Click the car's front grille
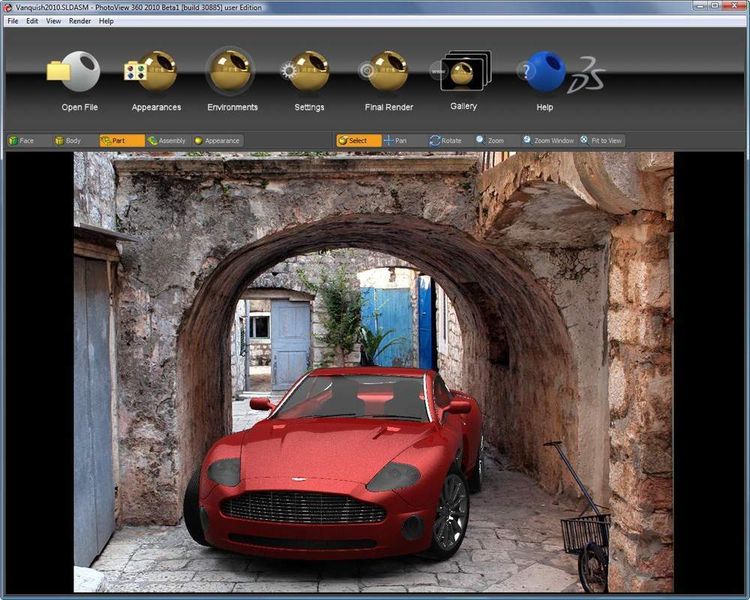 [303, 507]
